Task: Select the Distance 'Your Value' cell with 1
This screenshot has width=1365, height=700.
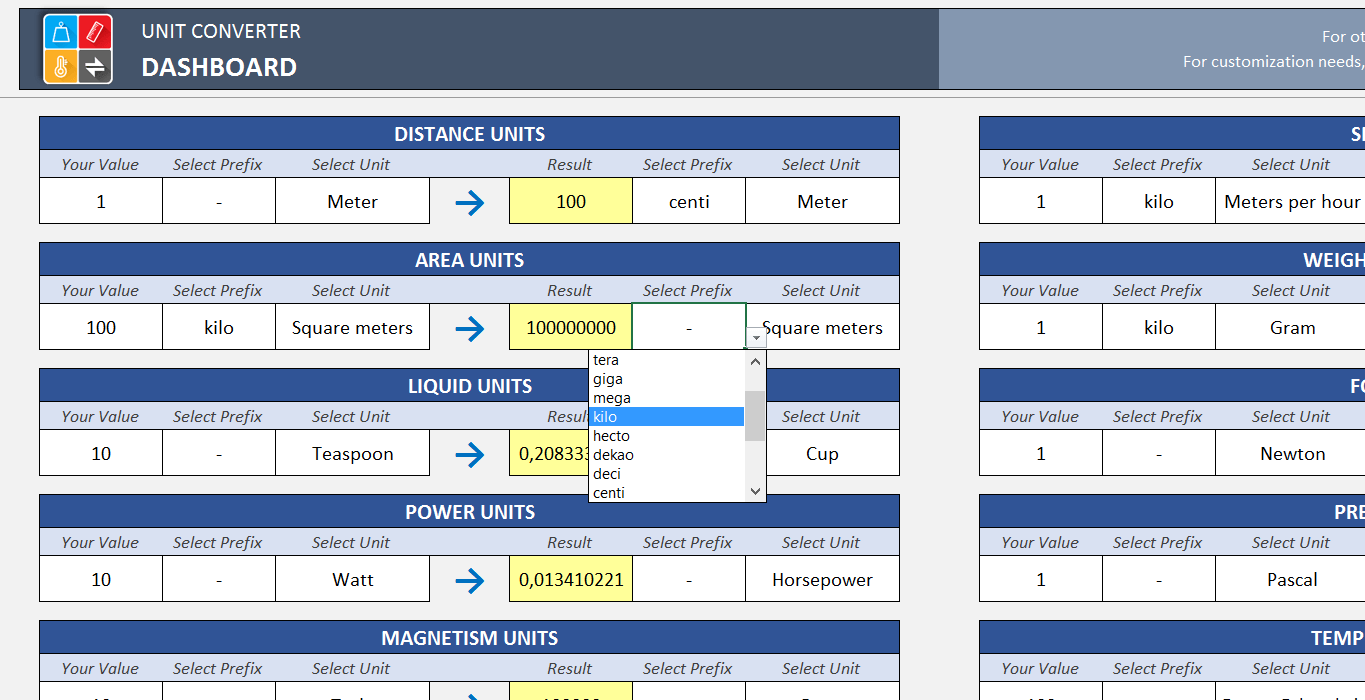Action: tap(101, 201)
